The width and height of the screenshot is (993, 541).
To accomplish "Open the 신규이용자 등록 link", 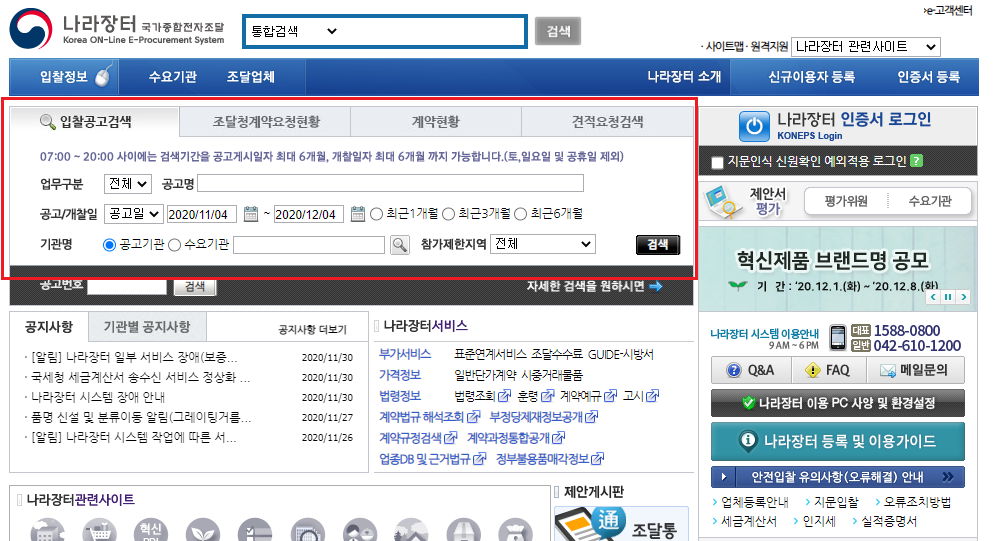I will point(811,77).
